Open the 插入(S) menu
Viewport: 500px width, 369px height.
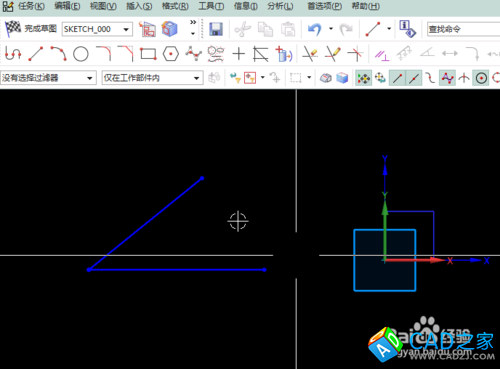pyautogui.click(x=139, y=6)
